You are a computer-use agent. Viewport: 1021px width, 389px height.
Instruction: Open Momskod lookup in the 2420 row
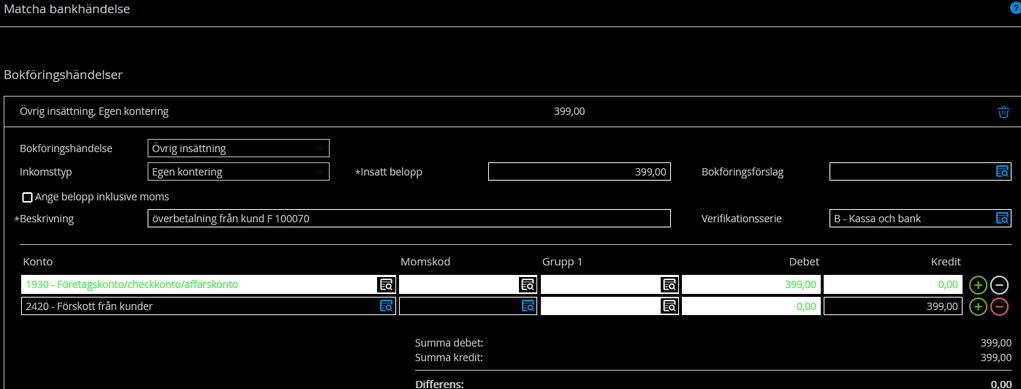[x=527, y=306]
